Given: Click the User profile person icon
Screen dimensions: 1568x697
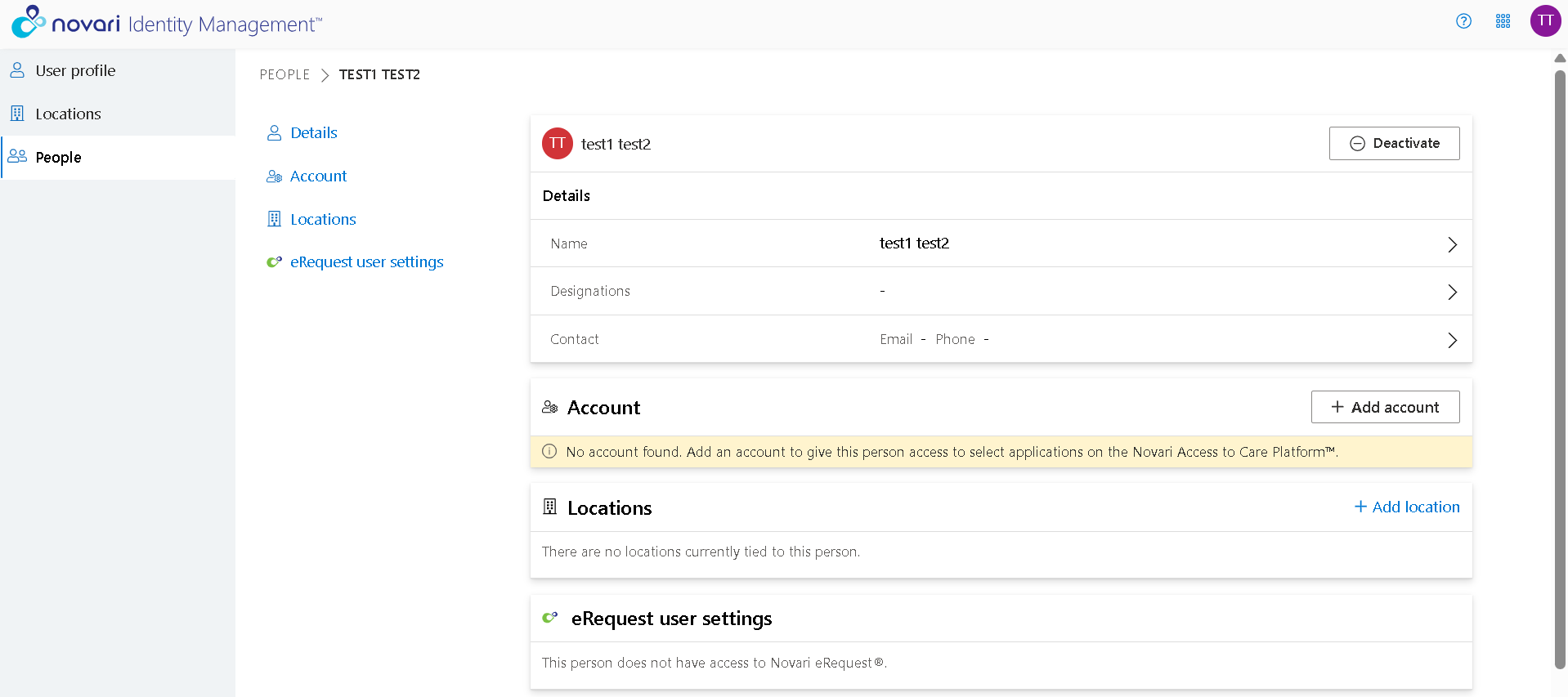Looking at the screenshot, I should [17, 71].
